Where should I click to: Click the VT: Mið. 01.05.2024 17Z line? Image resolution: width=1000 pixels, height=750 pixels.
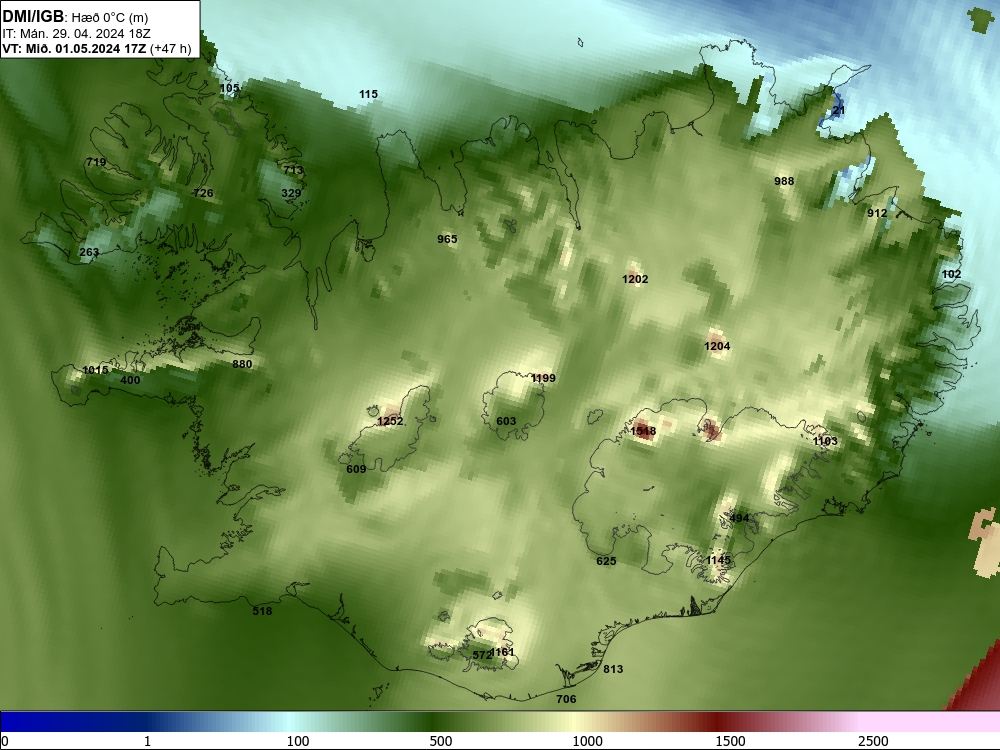click(x=96, y=49)
